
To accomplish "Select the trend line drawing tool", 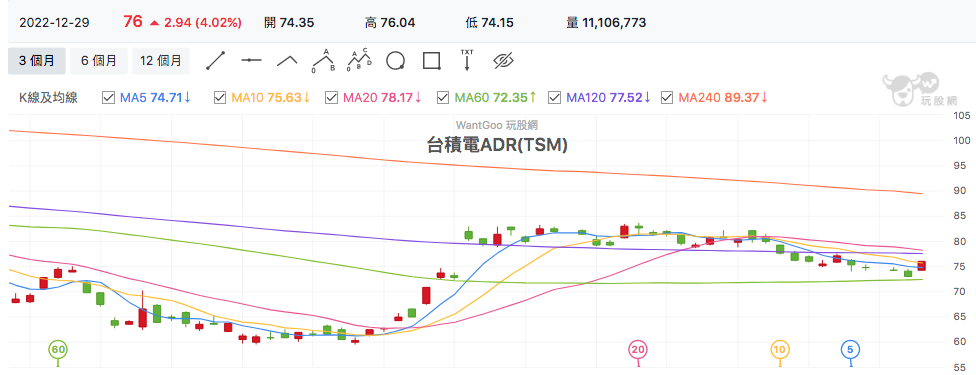I will (215, 60).
